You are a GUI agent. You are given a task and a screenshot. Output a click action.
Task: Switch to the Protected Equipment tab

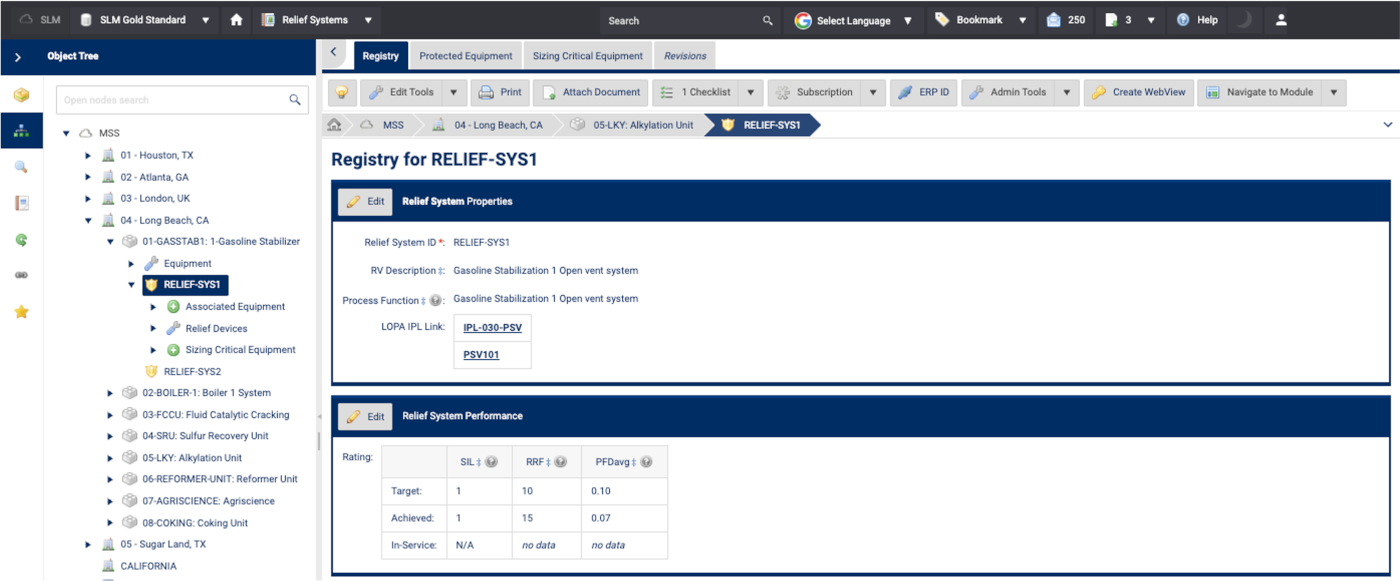coord(465,56)
